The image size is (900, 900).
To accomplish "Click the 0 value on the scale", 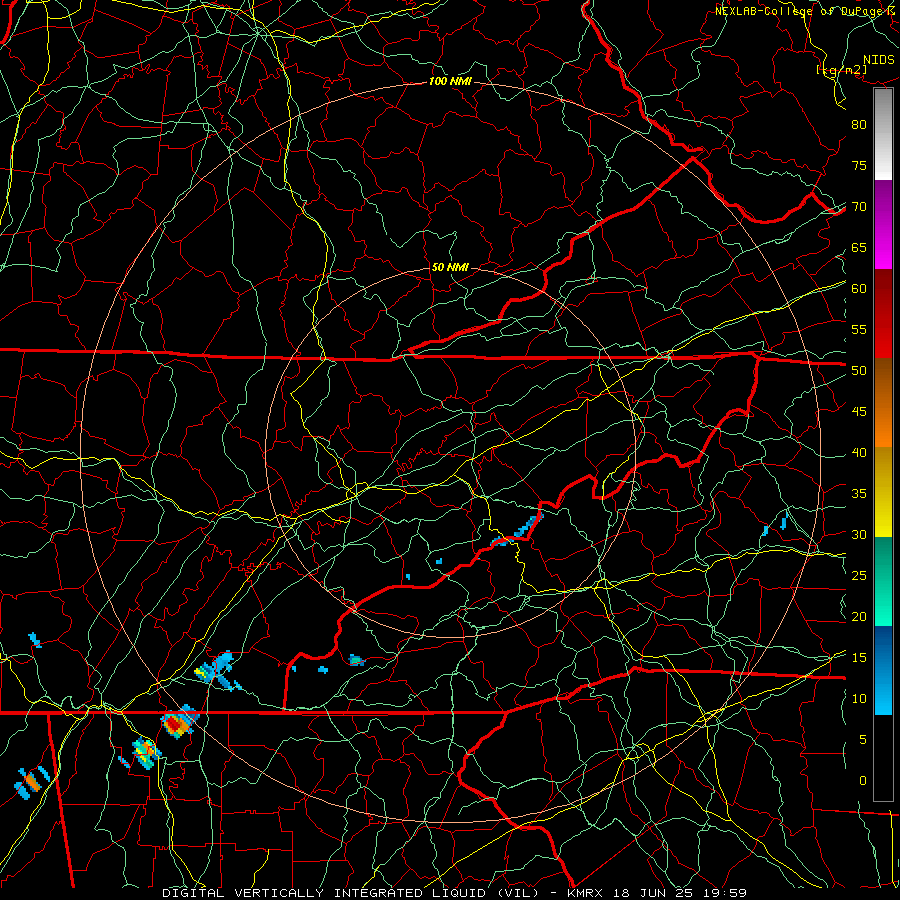I will [x=863, y=781].
